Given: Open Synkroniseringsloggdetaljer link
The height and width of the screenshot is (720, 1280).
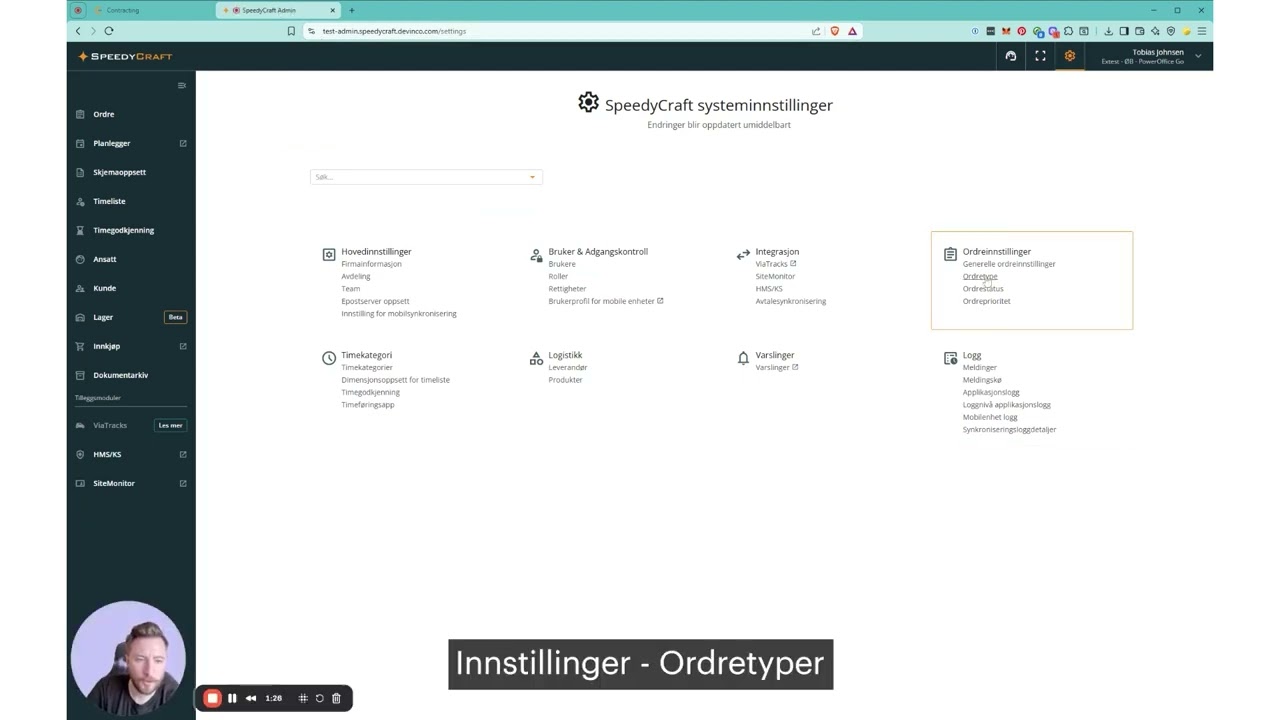Looking at the screenshot, I should (1009, 429).
